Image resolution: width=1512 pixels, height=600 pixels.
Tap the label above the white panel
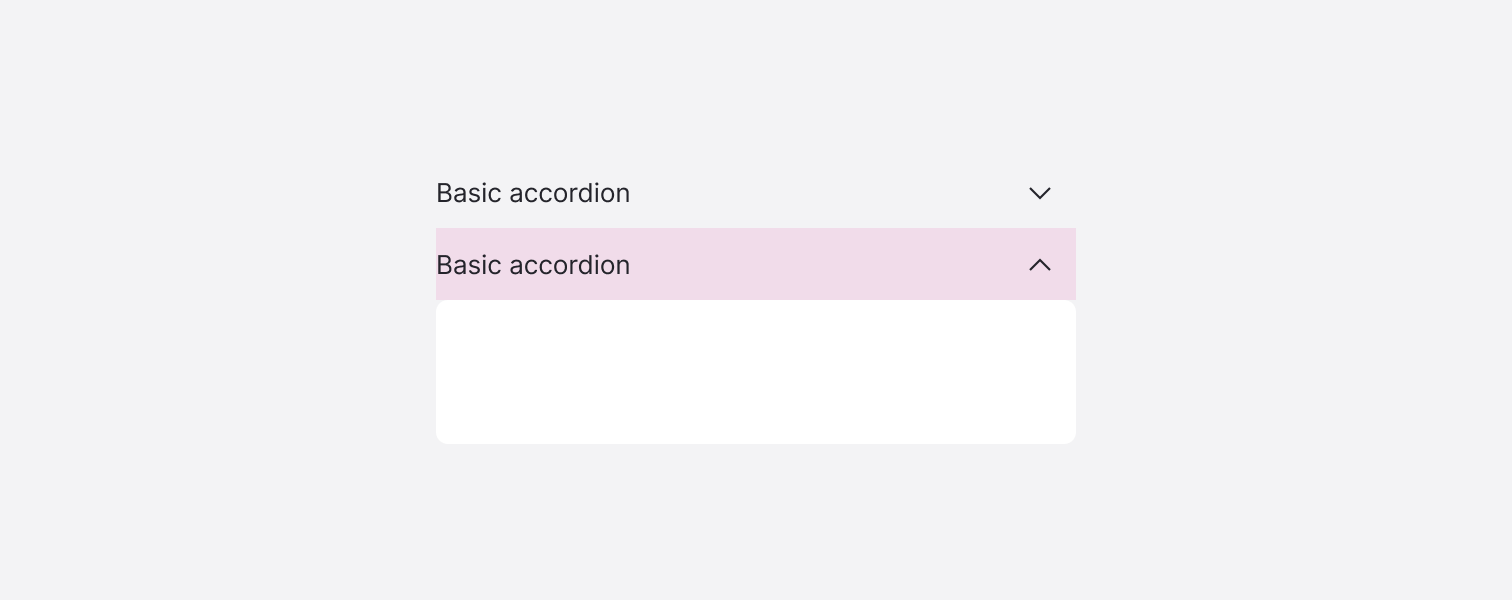click(x=533, y=265)
